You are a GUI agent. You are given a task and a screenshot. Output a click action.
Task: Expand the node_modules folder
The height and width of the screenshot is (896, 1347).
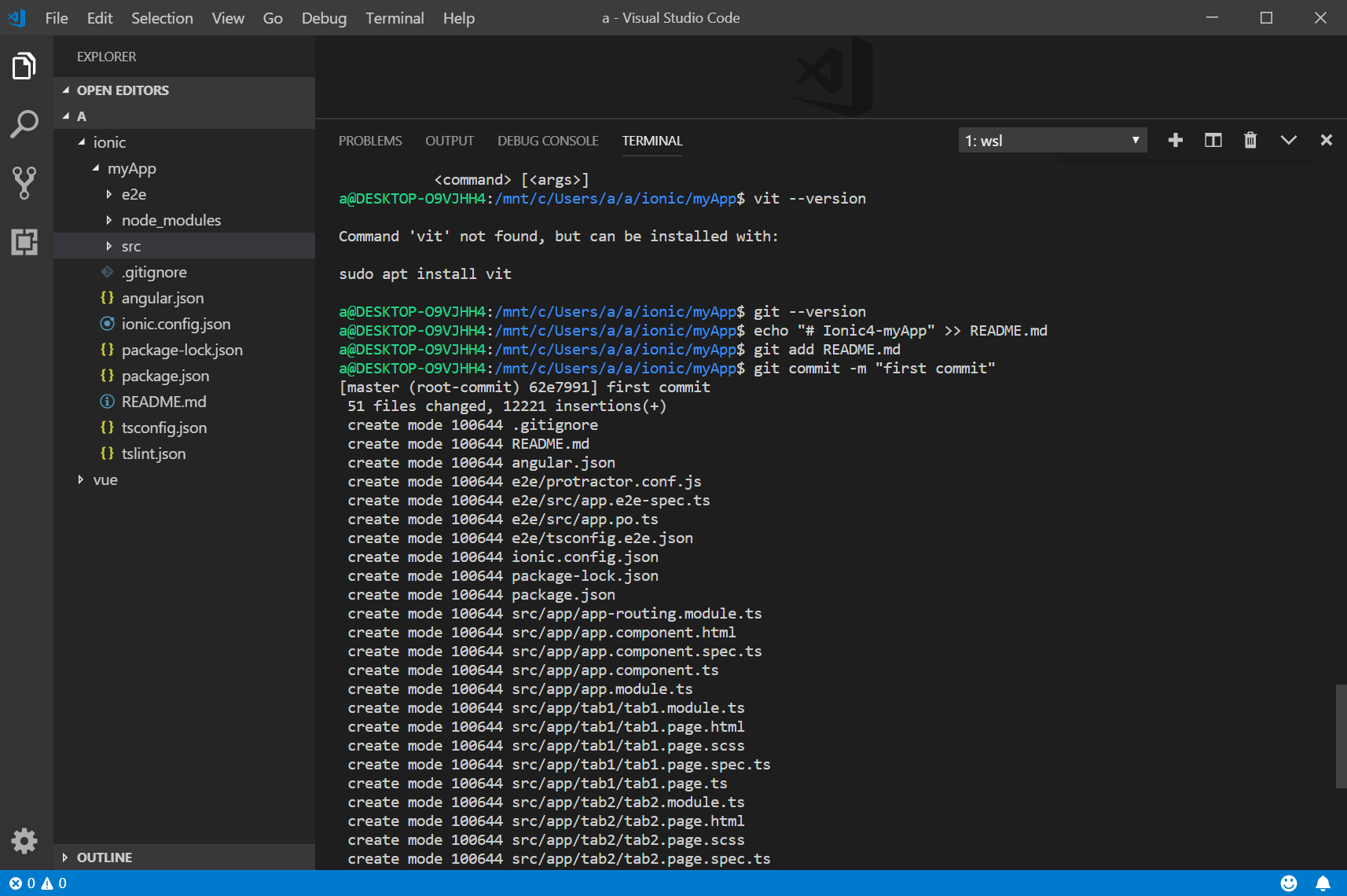pos(171,220)
